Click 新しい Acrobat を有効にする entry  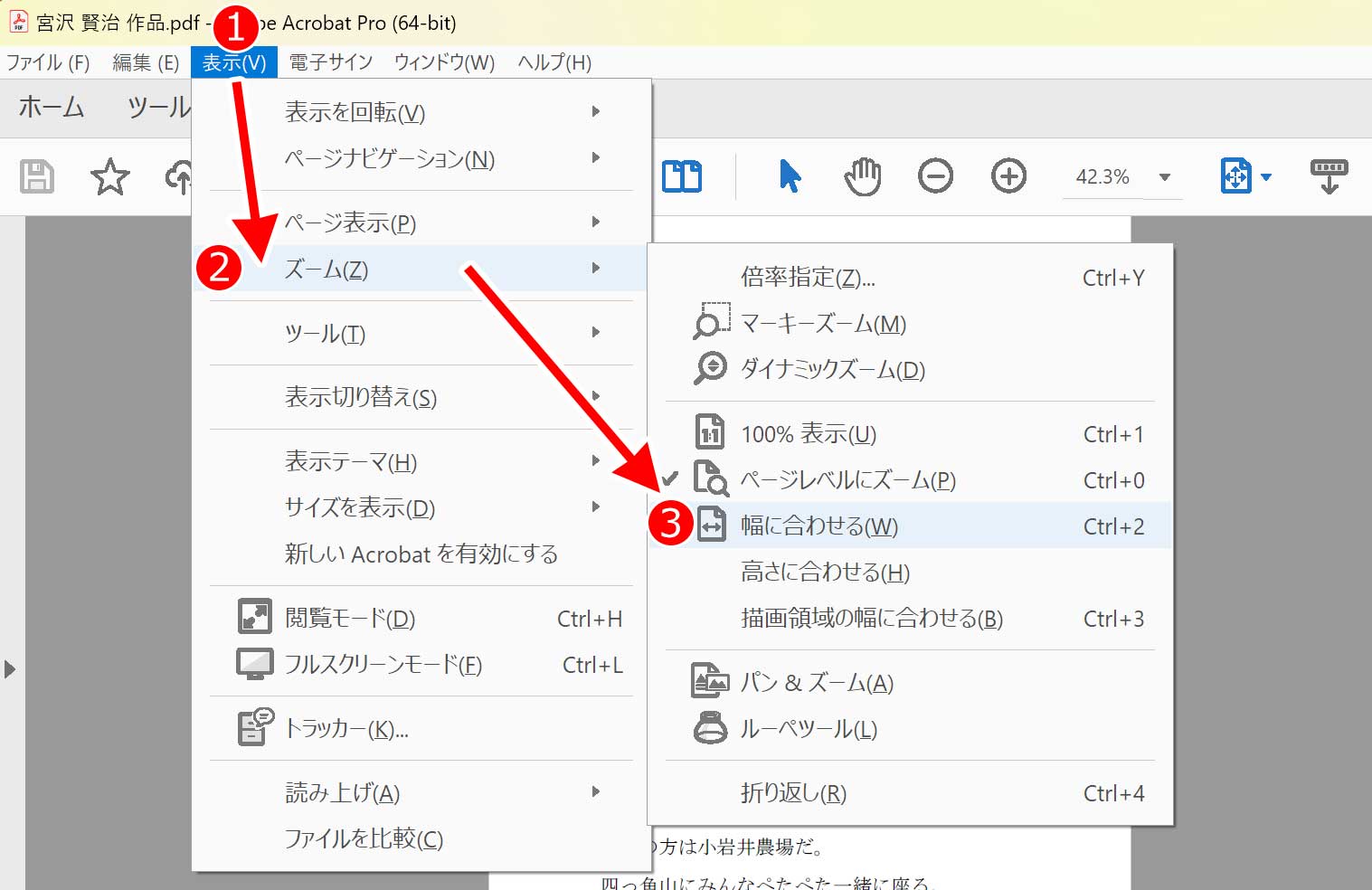point(421,554)
